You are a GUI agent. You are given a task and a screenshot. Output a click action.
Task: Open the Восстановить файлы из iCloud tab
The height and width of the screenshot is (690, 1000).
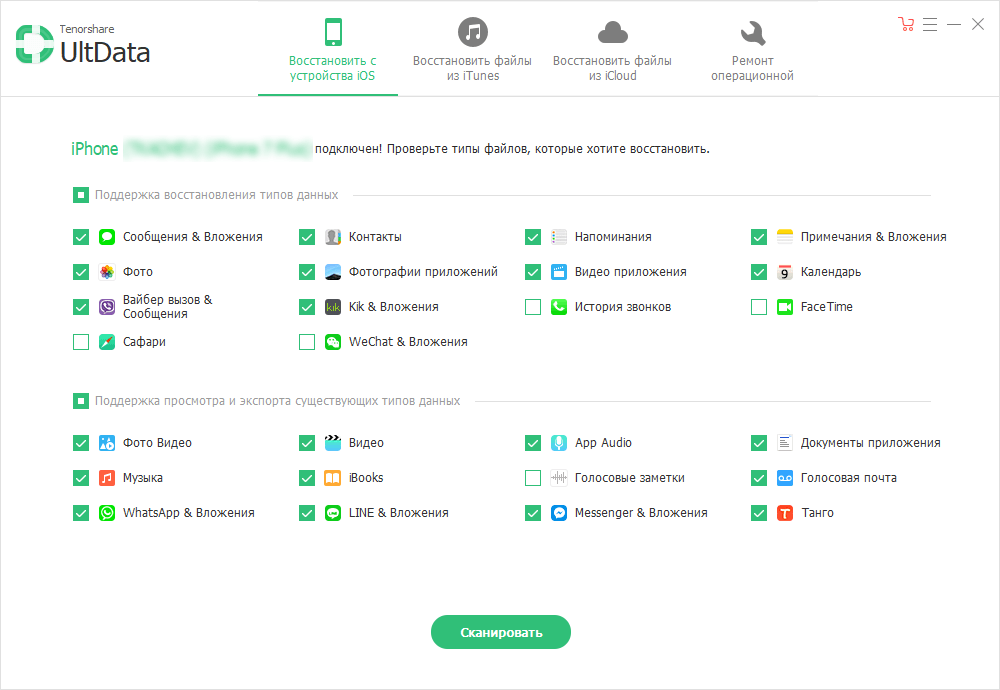pos(612,50)
